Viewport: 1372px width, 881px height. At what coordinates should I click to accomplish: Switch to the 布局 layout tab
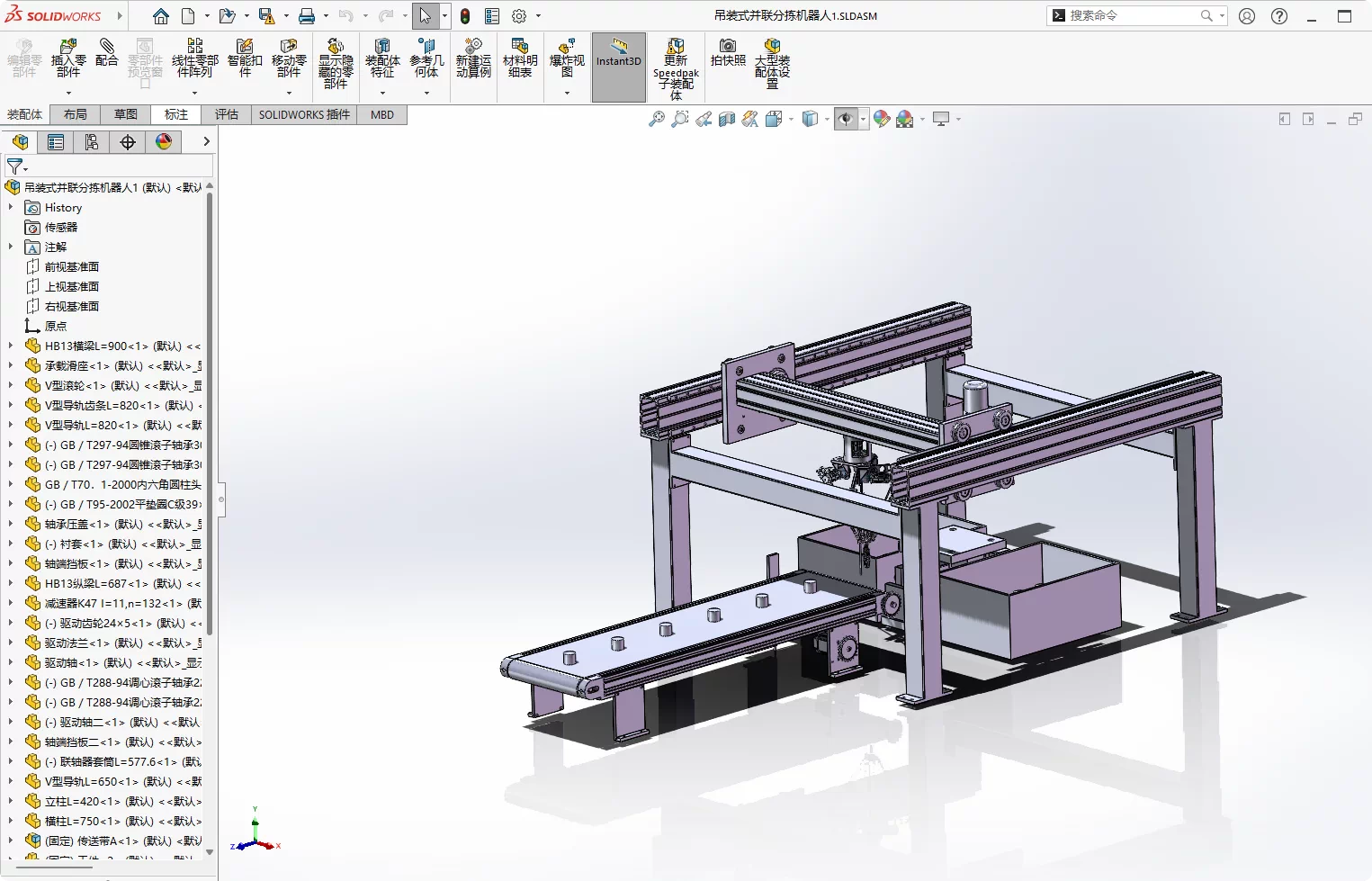pos(76,114)
